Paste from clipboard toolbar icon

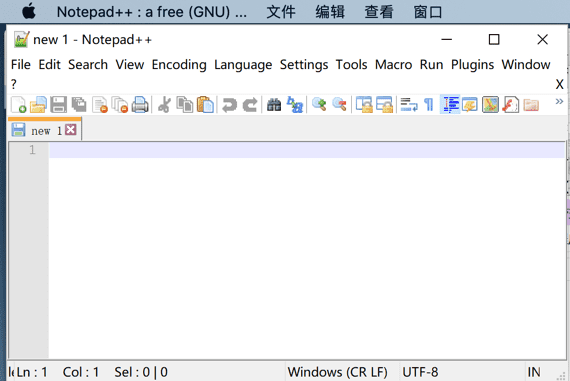click(x=205, y=105)
